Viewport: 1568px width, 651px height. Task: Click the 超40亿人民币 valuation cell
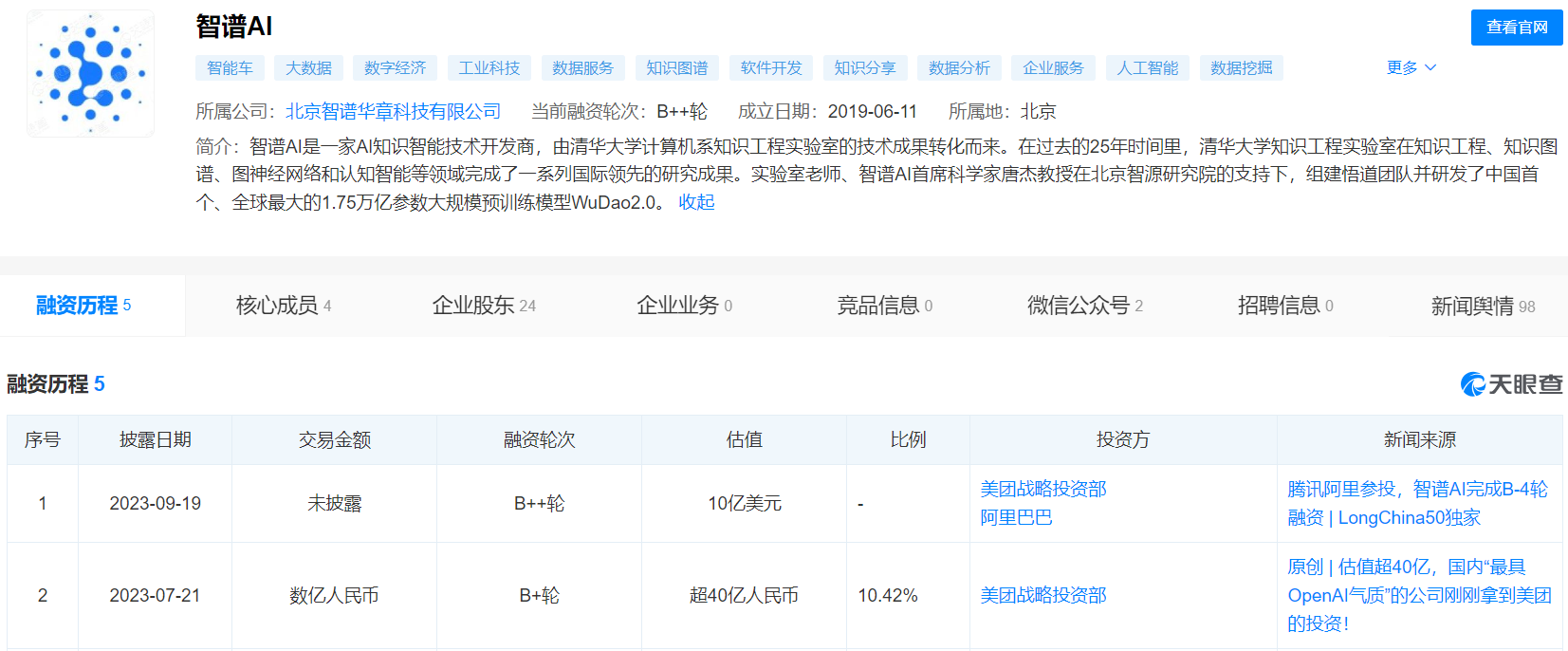744,596
